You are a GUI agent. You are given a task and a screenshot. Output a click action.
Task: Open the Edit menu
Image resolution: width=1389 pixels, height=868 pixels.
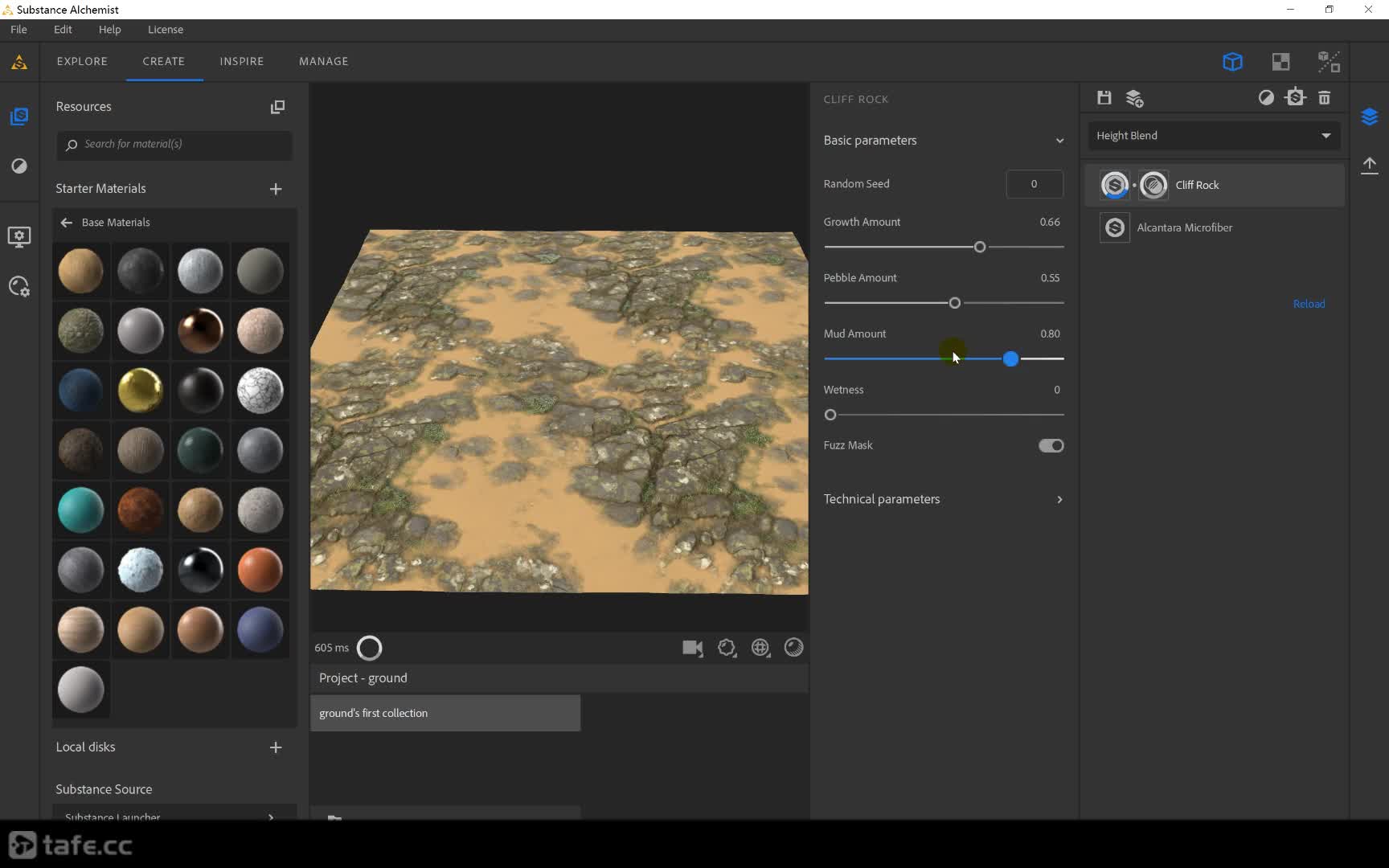[63, 30]
